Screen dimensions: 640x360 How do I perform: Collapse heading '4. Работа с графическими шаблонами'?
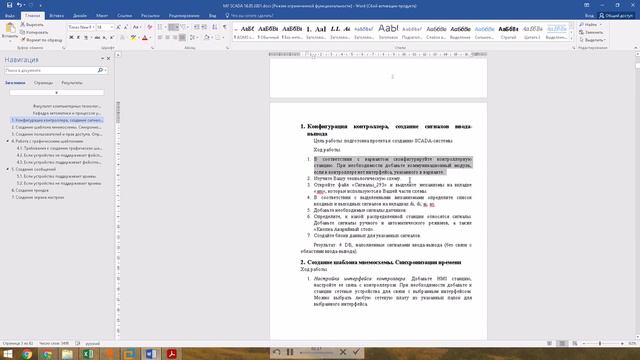pyautogui.click(x=8, y=141)
